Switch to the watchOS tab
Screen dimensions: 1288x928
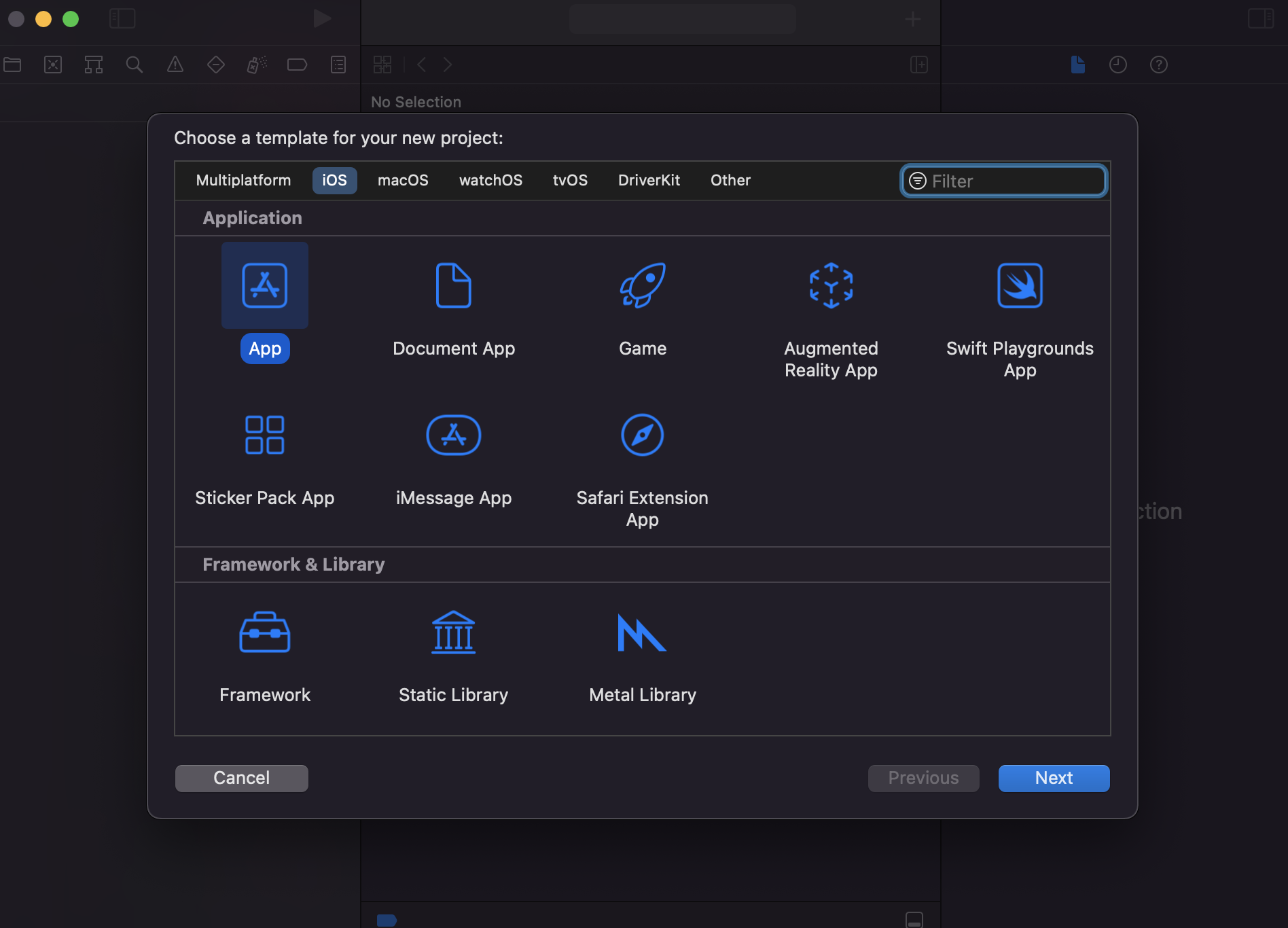490,180
